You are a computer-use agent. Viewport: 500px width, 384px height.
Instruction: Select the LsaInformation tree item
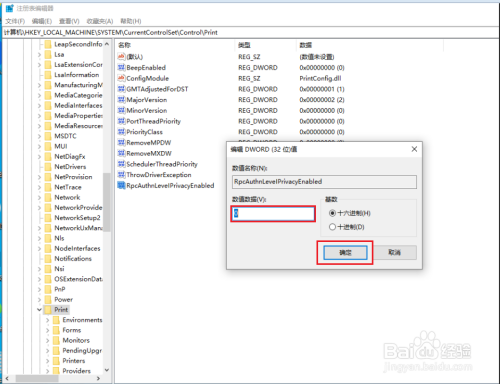[x=77, y=75]
